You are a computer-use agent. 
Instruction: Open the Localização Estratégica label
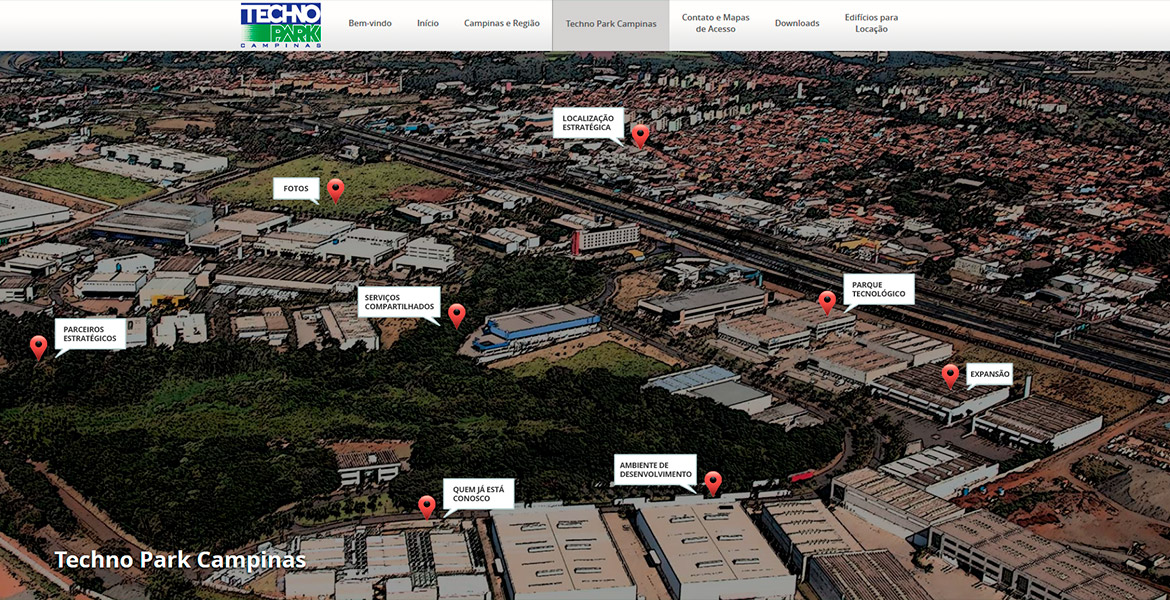(x=588, y=123)
